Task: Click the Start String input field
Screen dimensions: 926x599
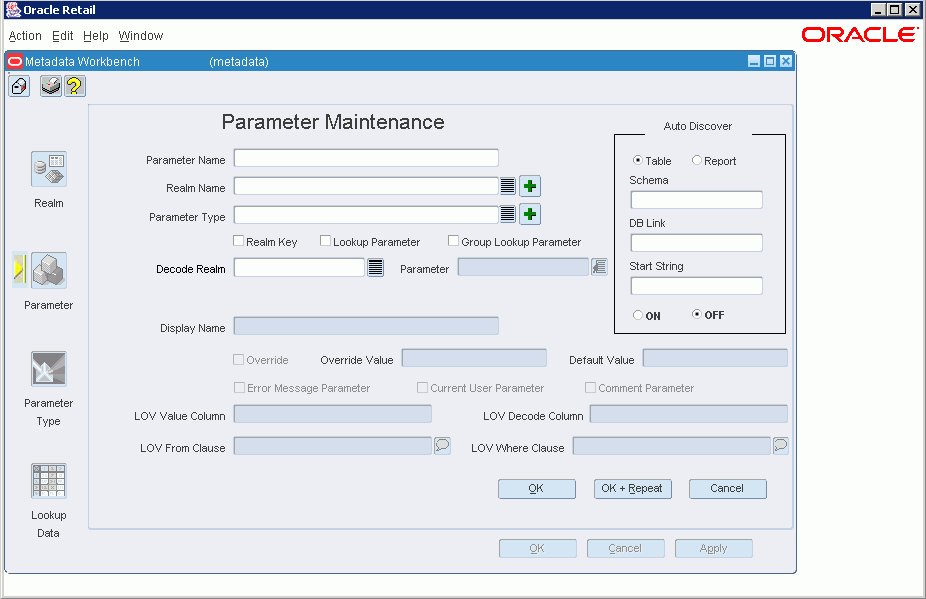Action: (696, 286)
